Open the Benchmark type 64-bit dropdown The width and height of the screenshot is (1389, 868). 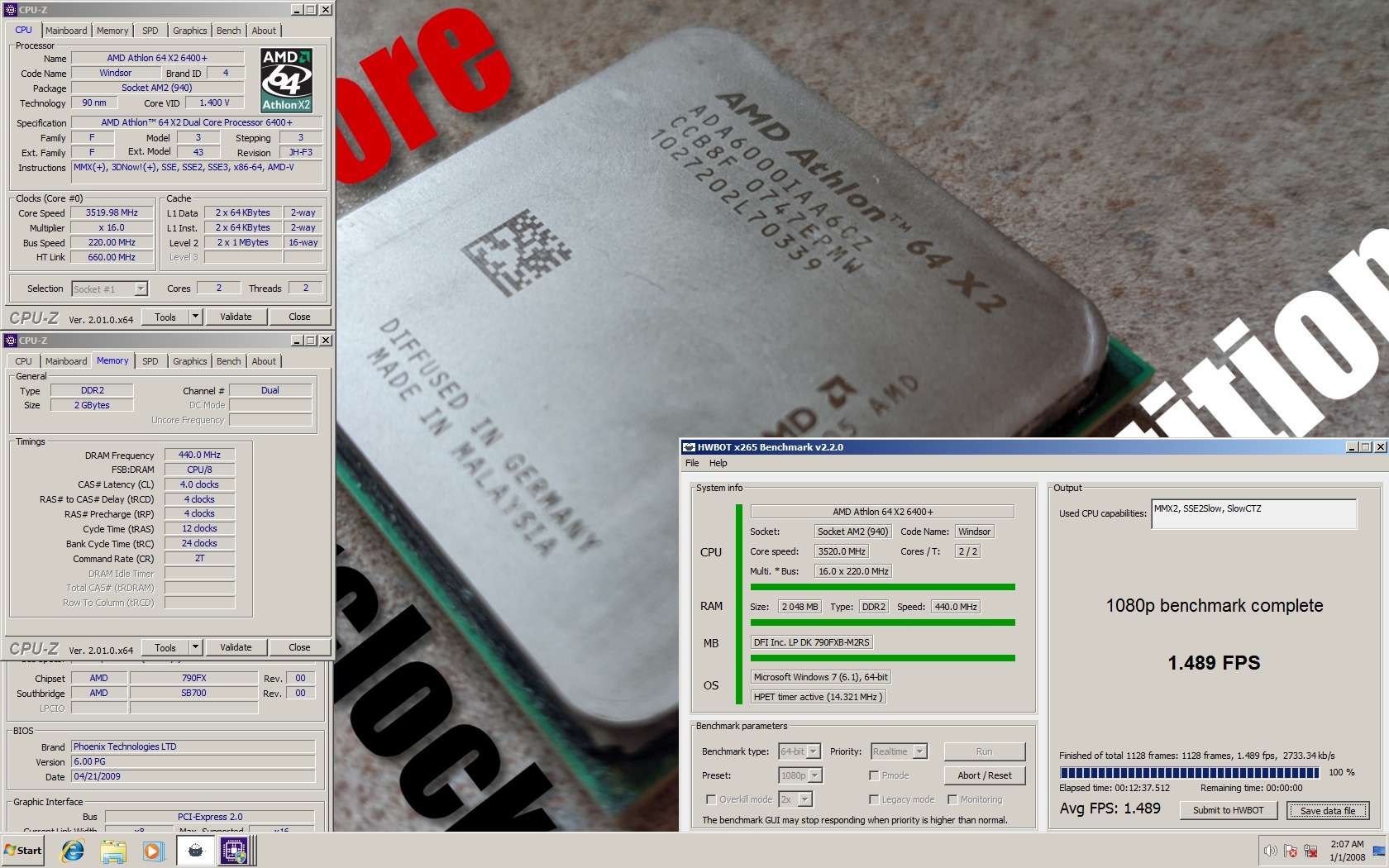[814, 751]
